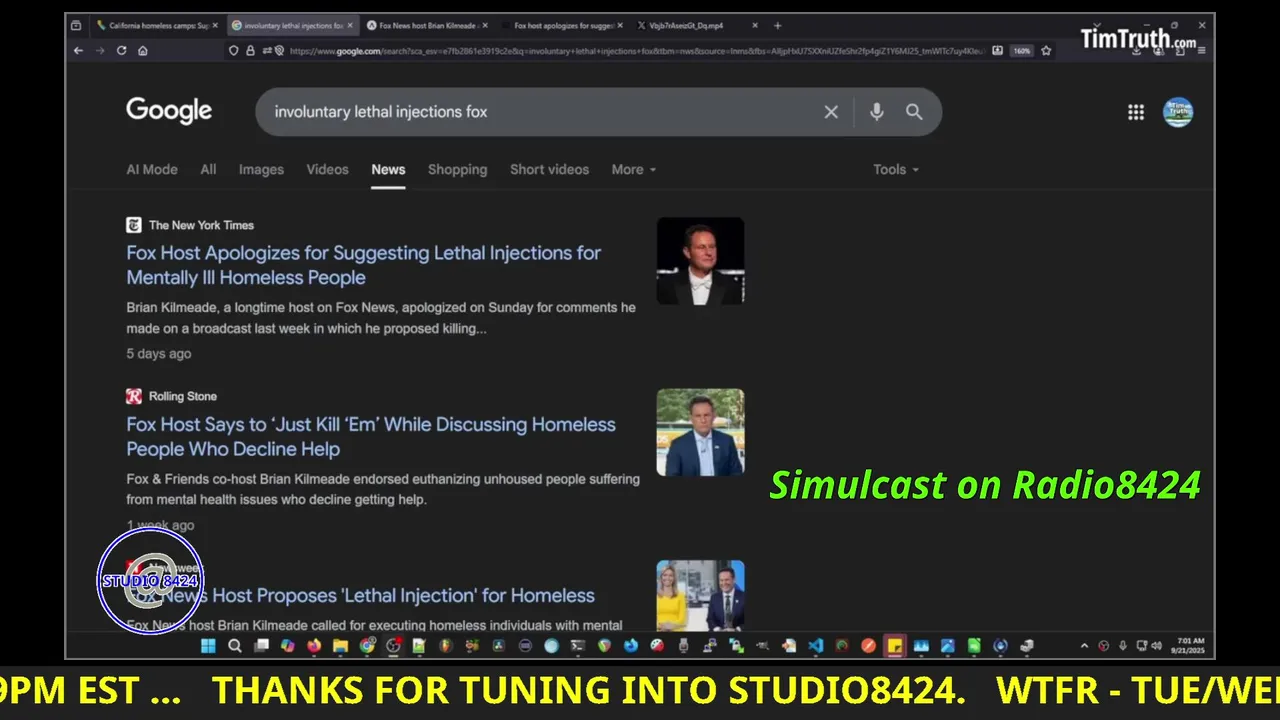Expand the More search filters dropdown
This screenshot has width=1280, height=720.
[634, 169]
